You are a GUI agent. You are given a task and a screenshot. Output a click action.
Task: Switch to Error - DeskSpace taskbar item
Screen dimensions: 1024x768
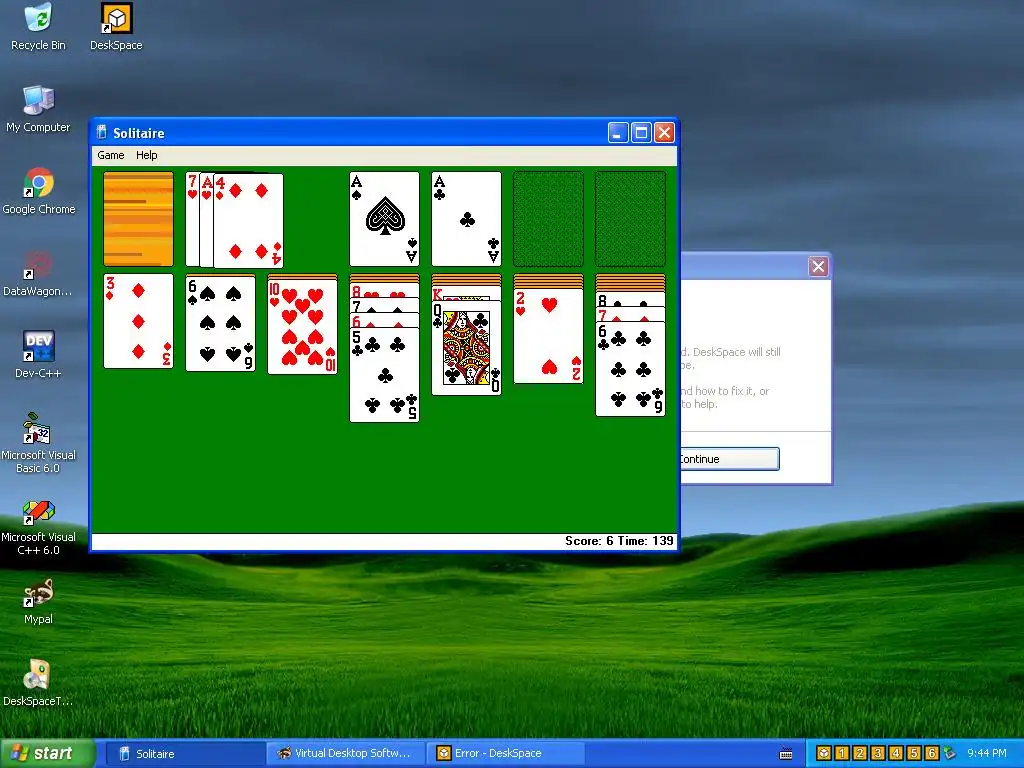pyautogui.click(x=505, y=754)
